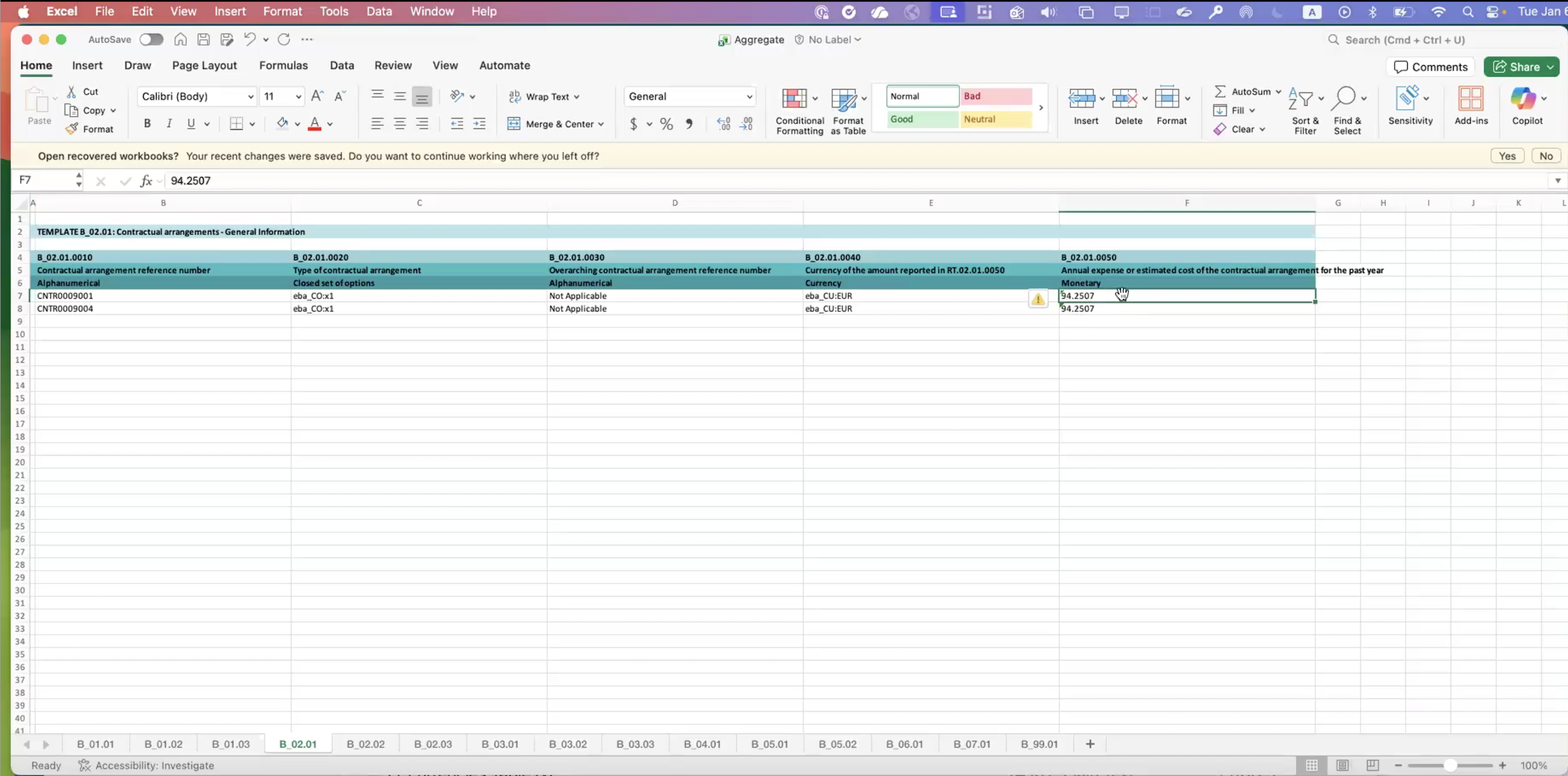Toggle the AutoSave switch
The image size is (1568, 776).
click(x=151, y=40)
